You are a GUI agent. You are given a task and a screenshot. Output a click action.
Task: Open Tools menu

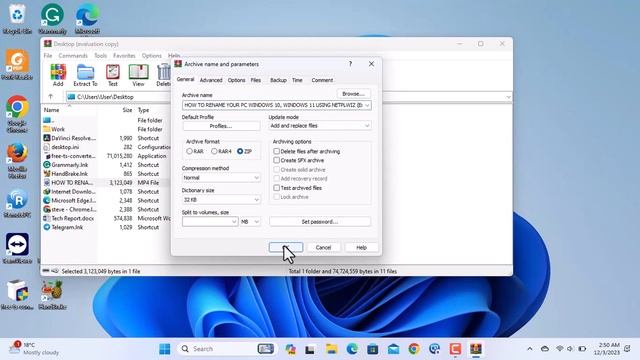click(x=100, y=56)
